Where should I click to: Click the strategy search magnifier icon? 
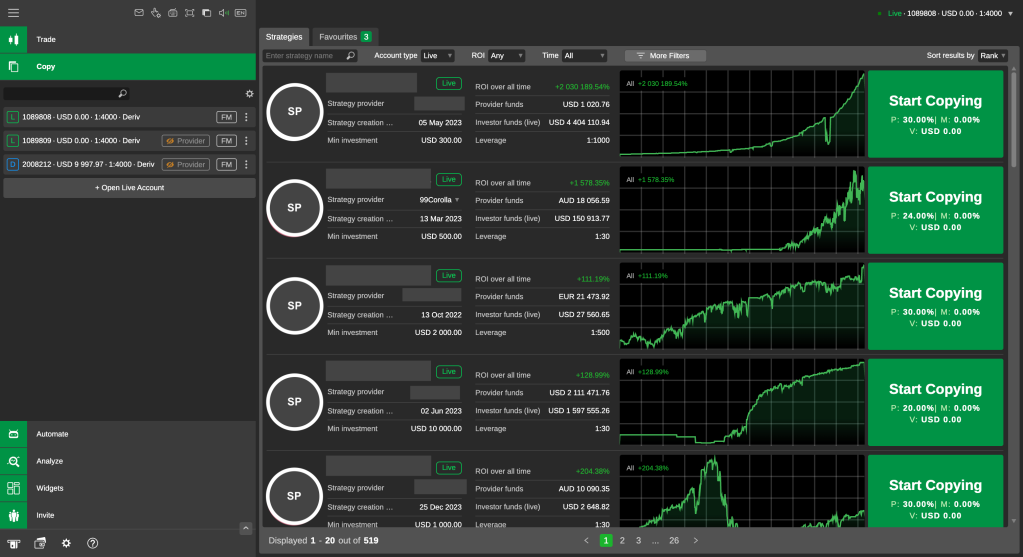350,55
